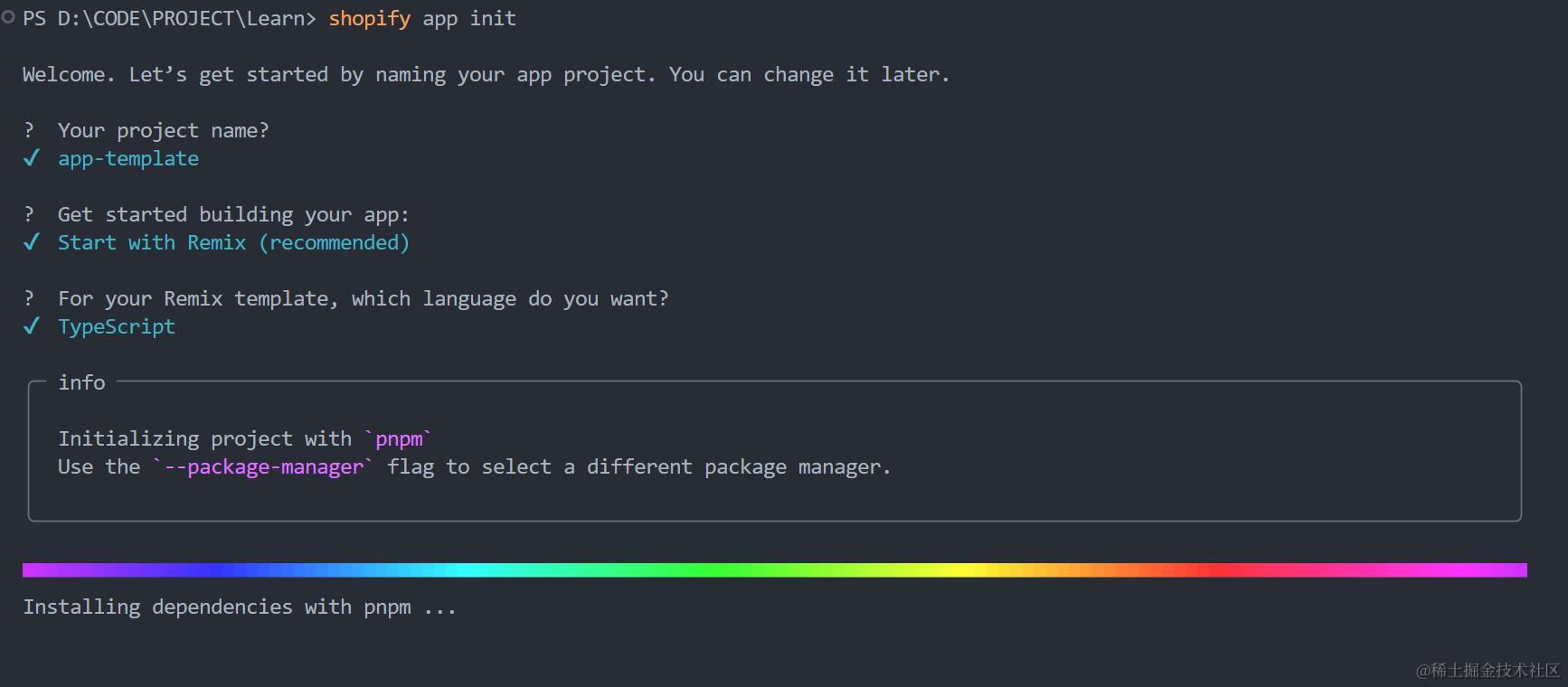Click the checkmark beside TypeScript
Image resolution: width=1568 pixels, height=687 pixels.
pyautogui.click(x=32, y=326)
